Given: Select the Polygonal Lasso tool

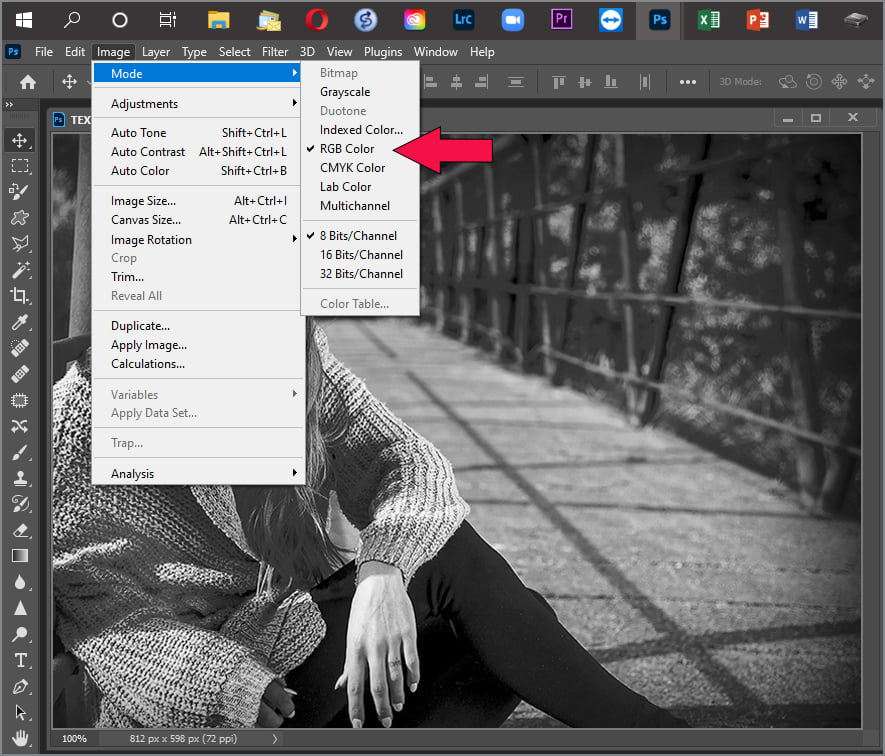Looking at the screenshot, I should (20, 243).
